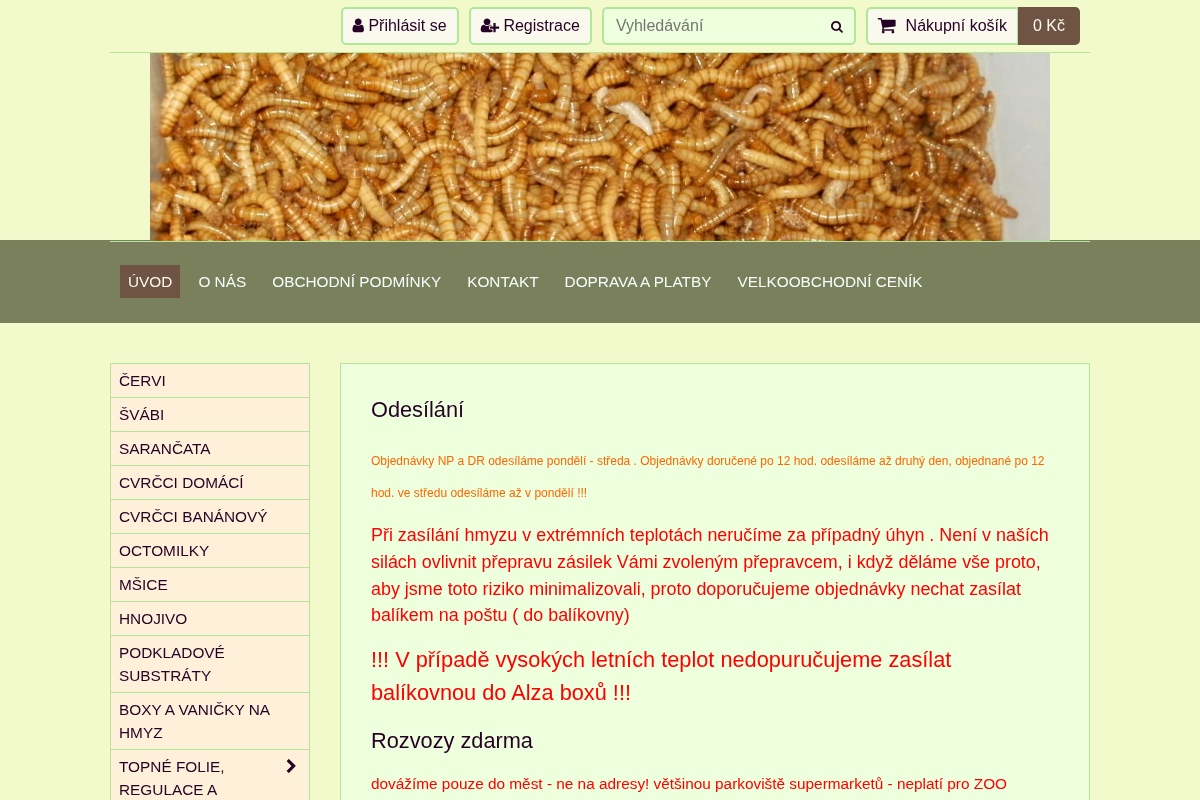
Task: Click the mealworm header banner image
Action: [x=600, y=147]
